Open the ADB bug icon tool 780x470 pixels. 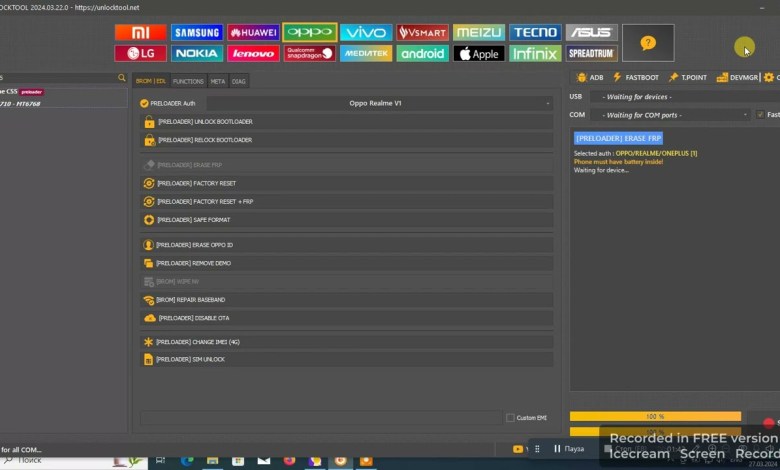pos(589,77)
